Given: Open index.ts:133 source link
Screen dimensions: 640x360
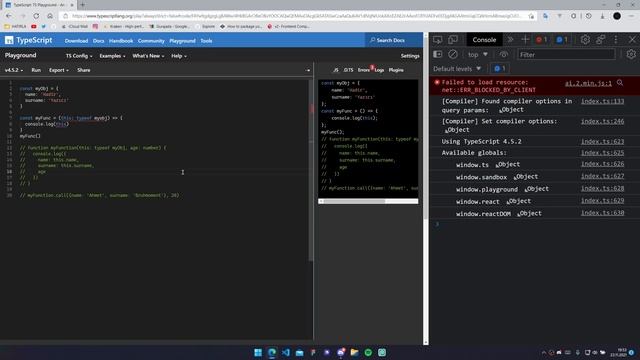Looking at the screenshot, I should coord(602,101).
